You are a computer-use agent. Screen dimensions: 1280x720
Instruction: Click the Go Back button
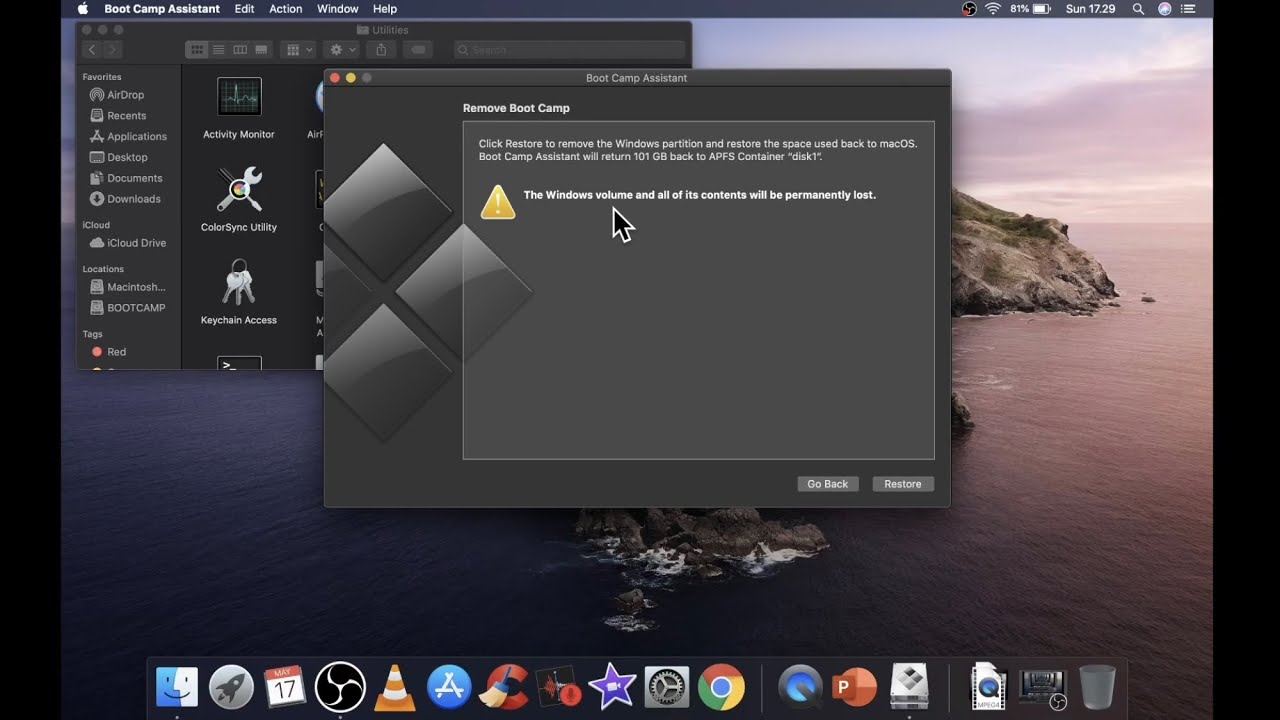pyautogui.click(x=827, y=484)
